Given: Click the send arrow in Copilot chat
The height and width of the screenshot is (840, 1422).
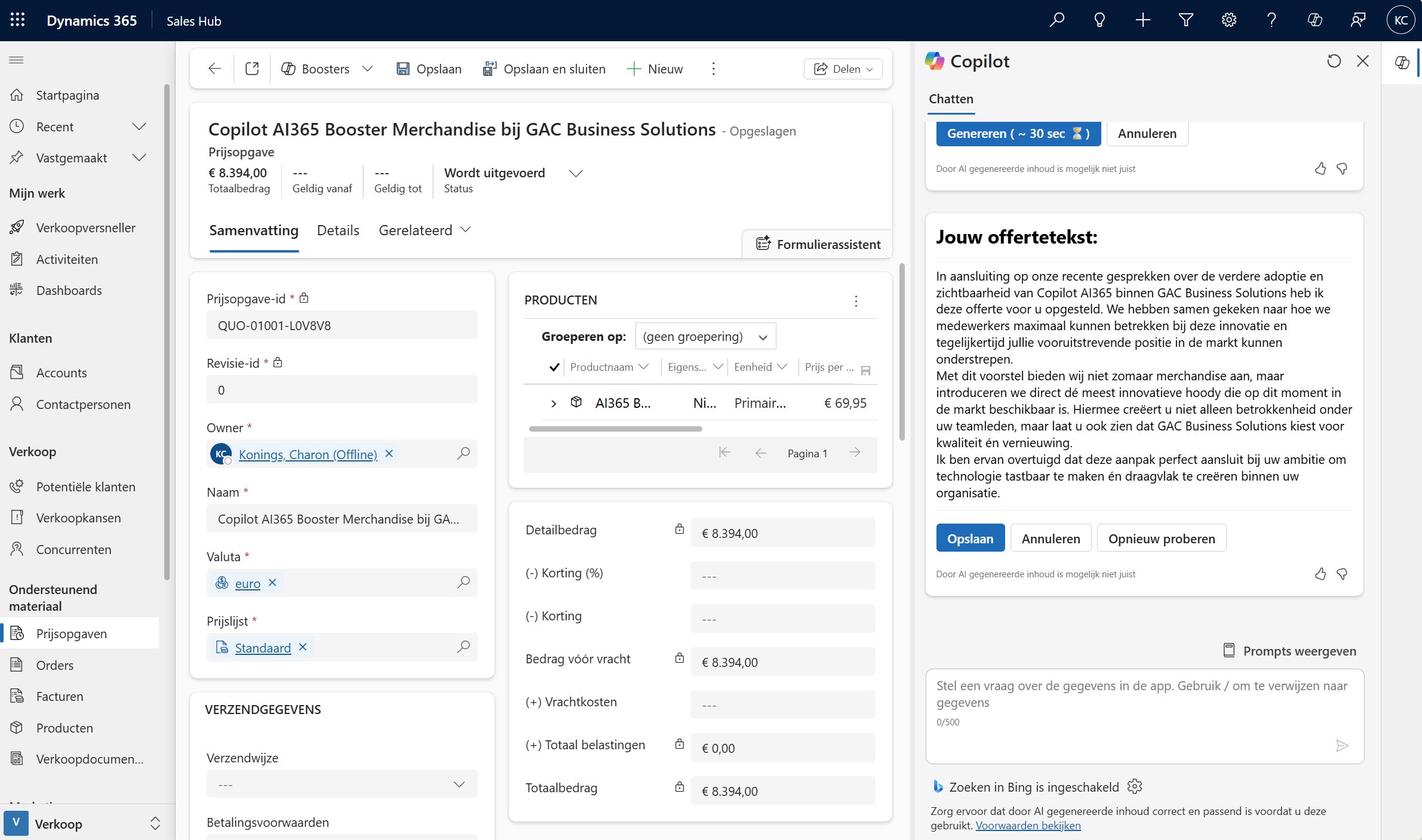Looking at the screenshot, I should coord(1341,745).
